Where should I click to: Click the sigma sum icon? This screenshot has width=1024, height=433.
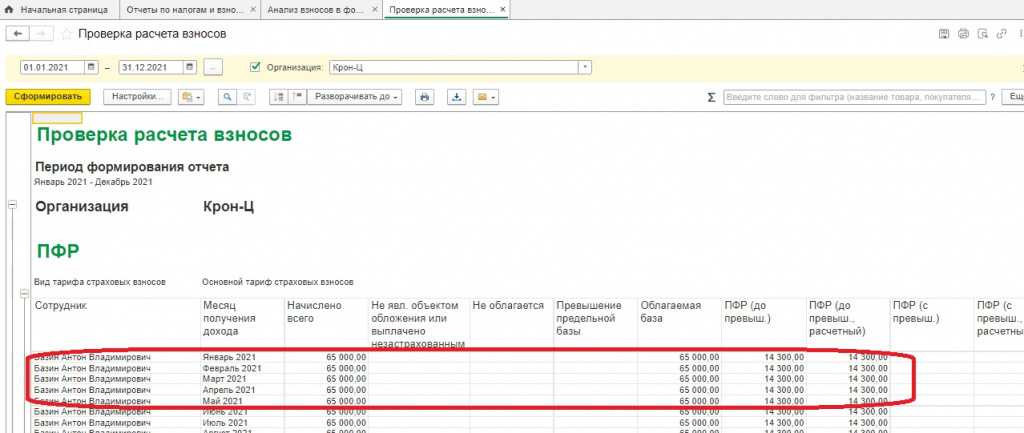click(x=711, y=97)
